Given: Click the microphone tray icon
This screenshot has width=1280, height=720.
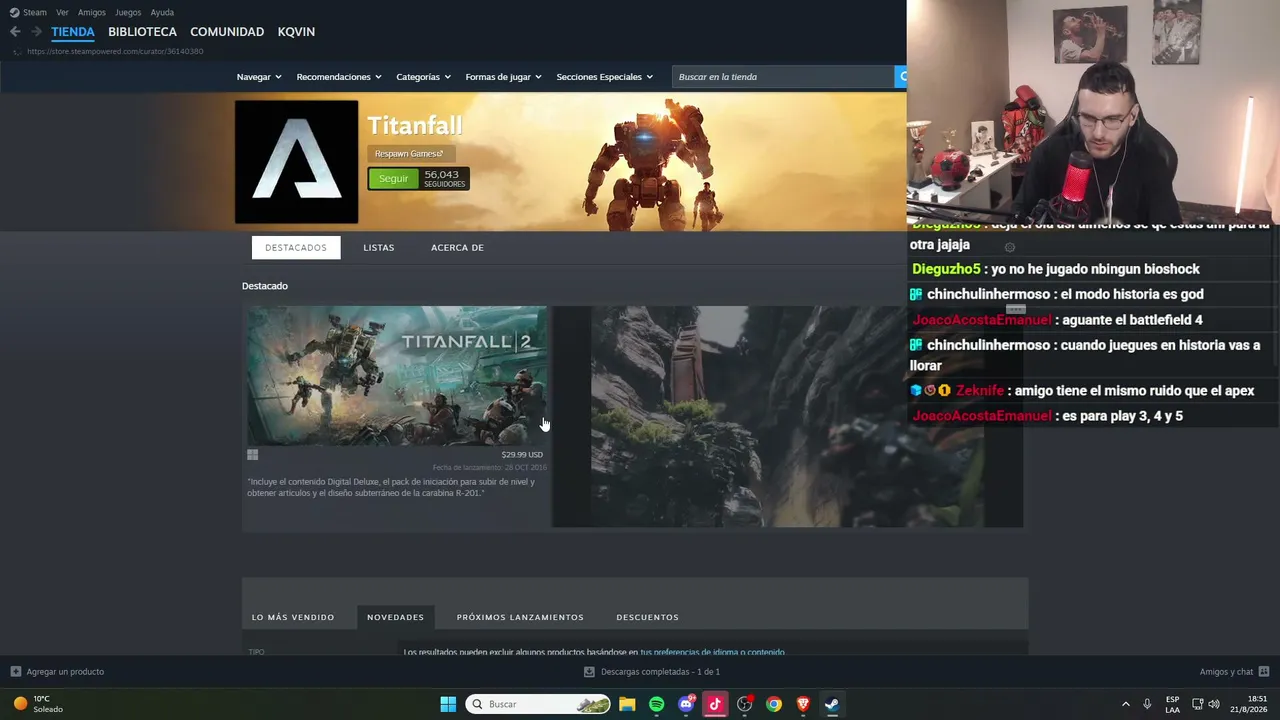Looking at the screenshot, I should [x=1147, y=704].
